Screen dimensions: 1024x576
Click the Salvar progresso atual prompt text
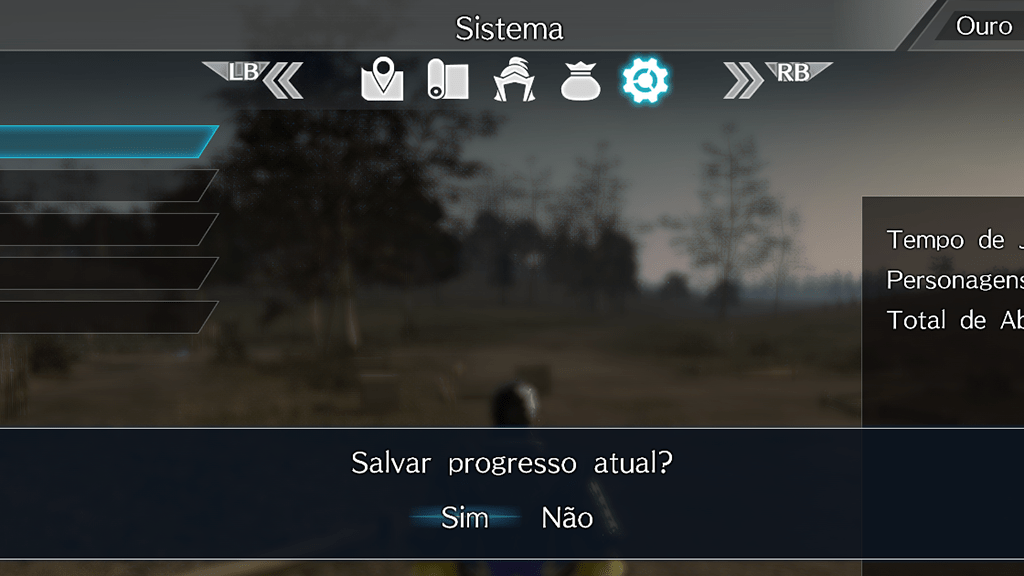click(x=511, y=463)
